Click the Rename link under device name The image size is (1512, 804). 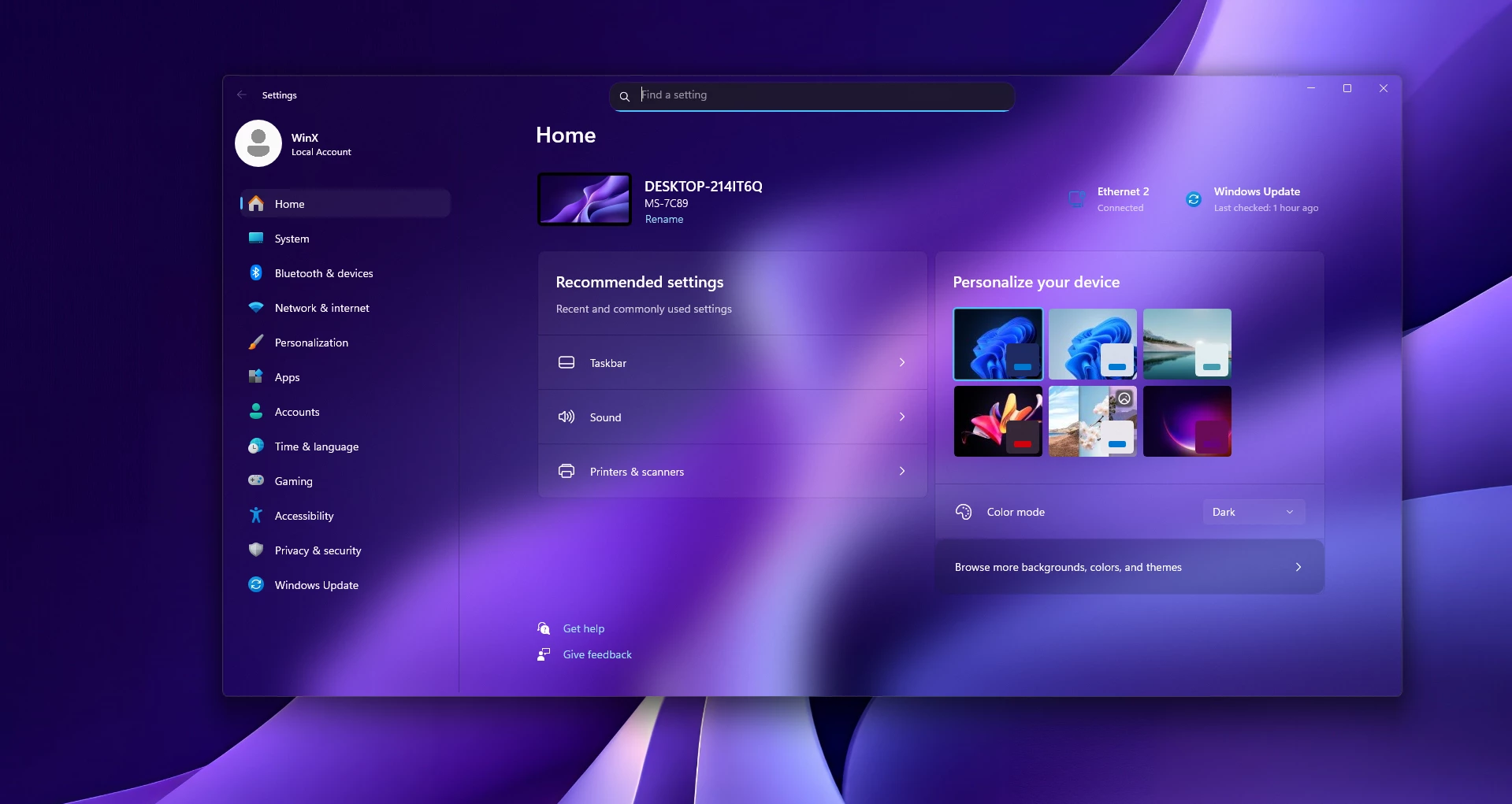(664, 220)
